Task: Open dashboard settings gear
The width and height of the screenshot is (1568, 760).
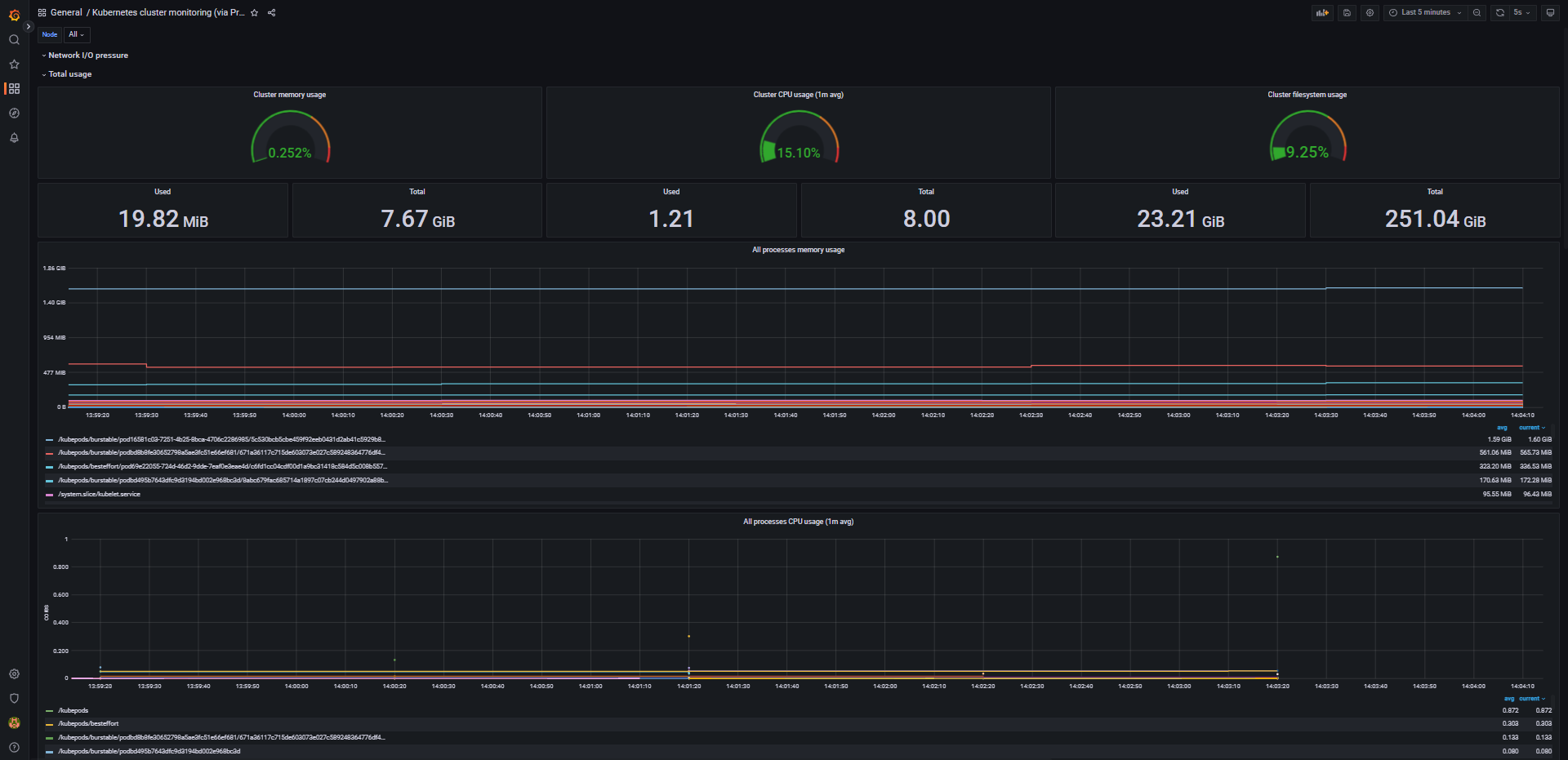Action: tap(1370, 12)
